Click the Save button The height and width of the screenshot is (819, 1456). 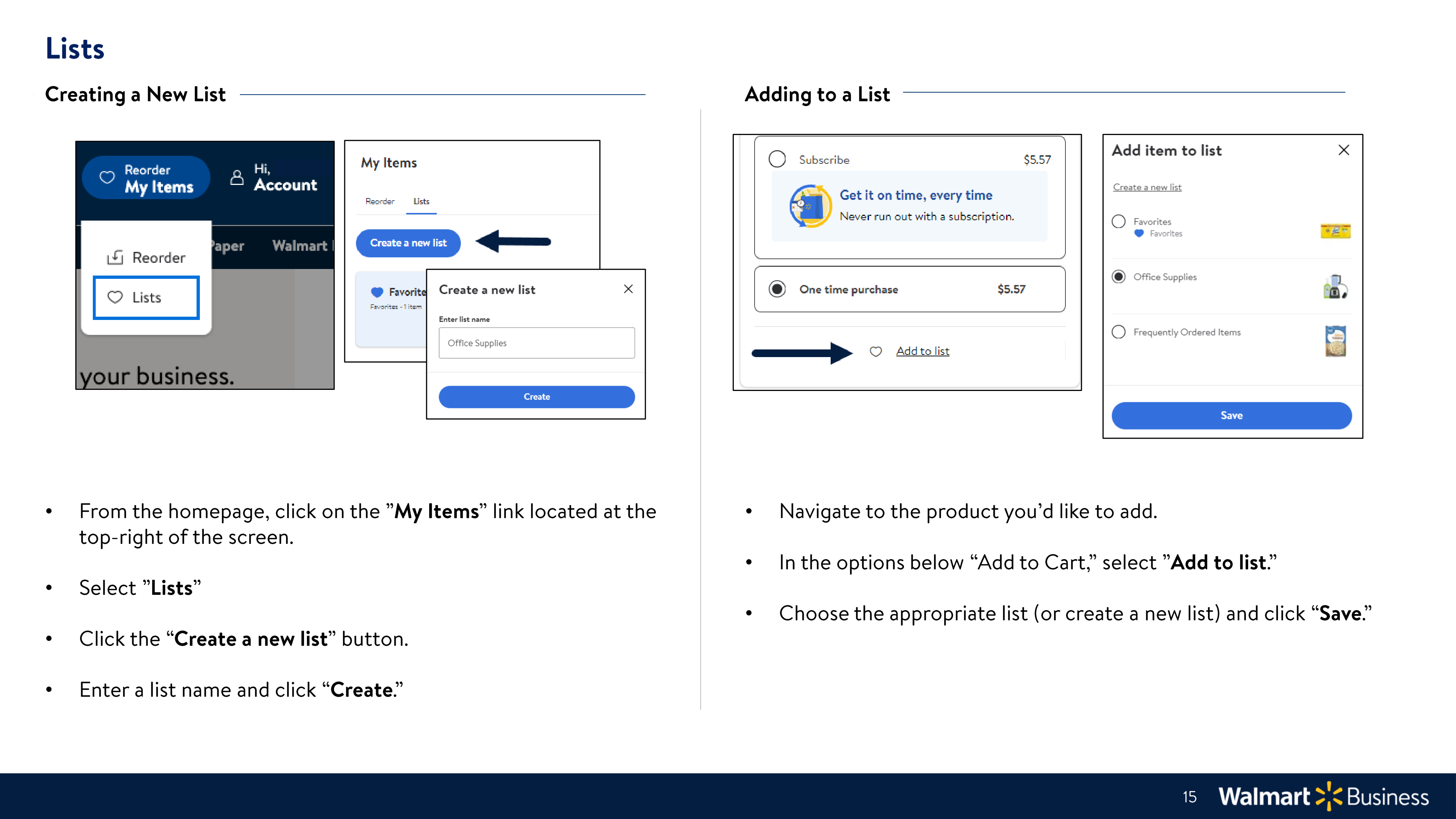click(1232, 415)
